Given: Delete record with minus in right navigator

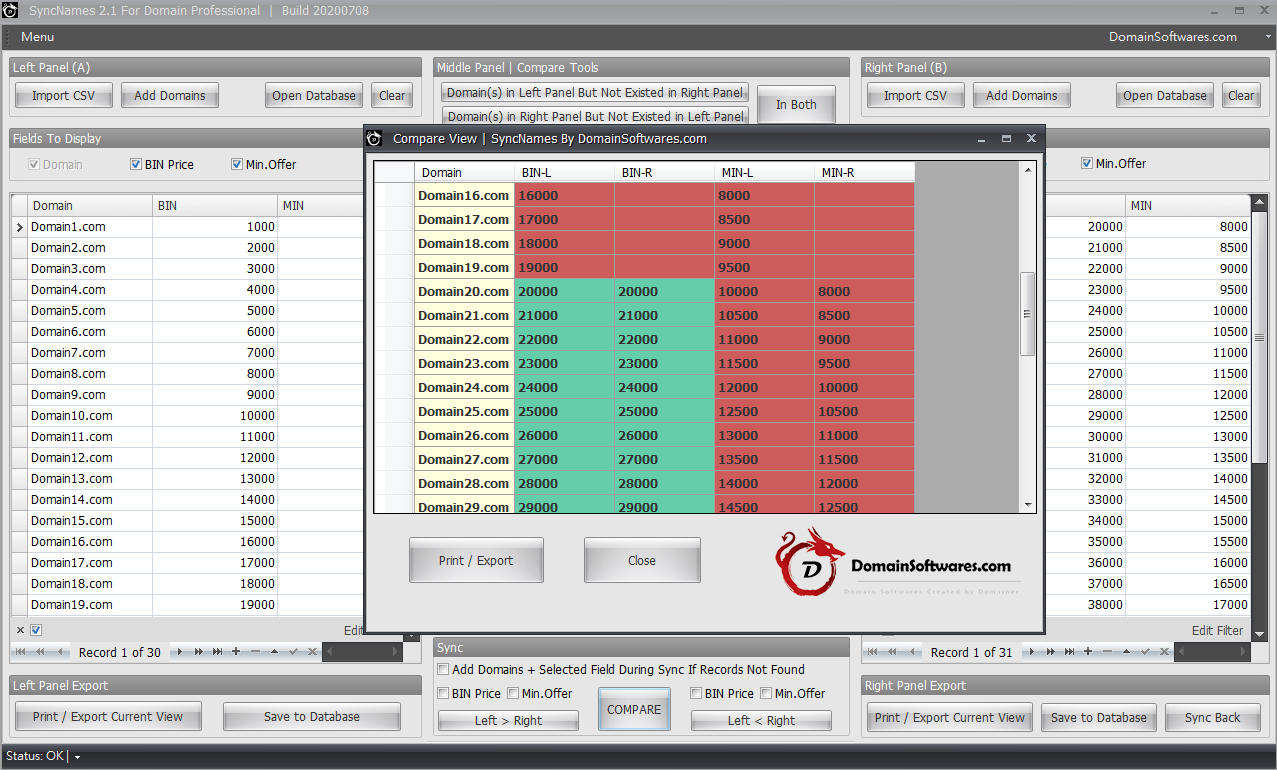Looking at the screenshot, I should pos(1107,652).
